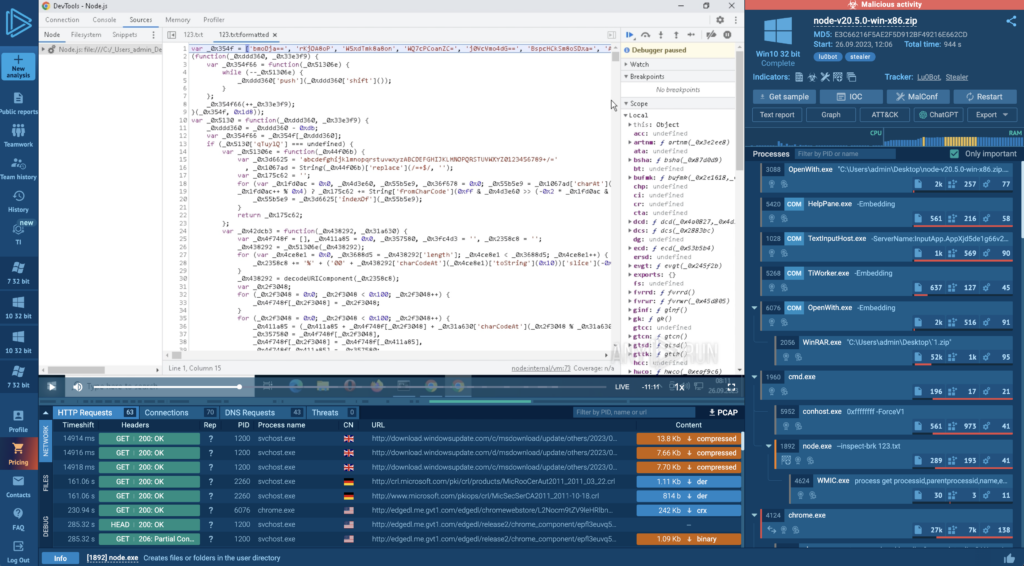Open the ATT&CK matrix button
Screen dimensions: 1024x566
(885, 114)
